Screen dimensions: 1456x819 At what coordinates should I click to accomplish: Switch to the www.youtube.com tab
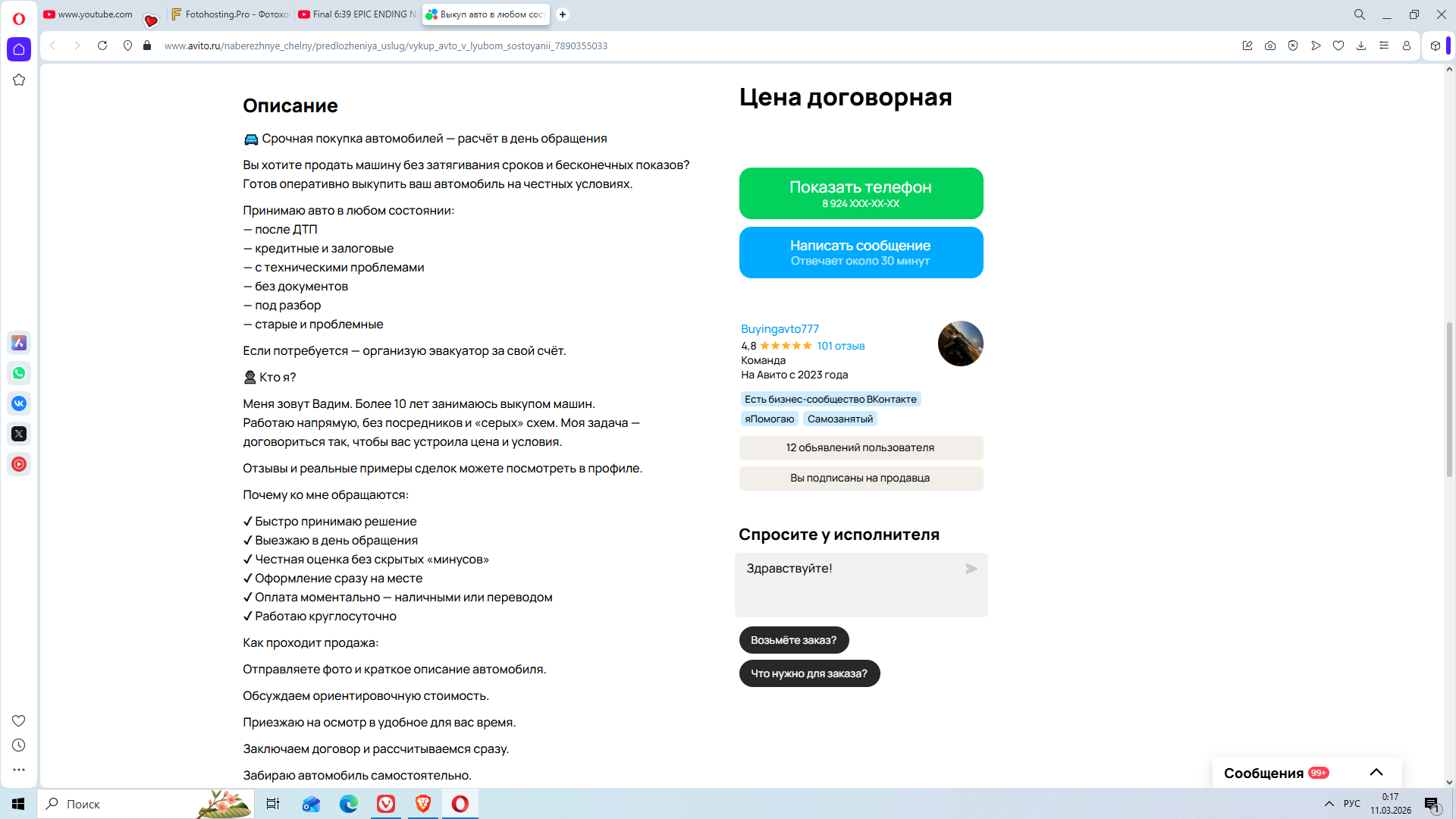pyautogui.click(x=89, y=14)
